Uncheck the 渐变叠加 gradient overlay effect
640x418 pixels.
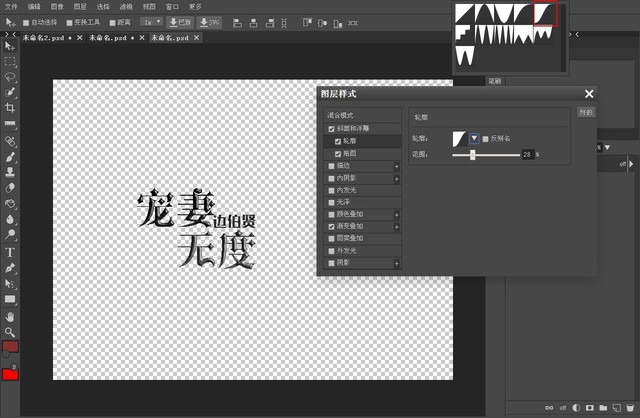click(x=331, y=227)
